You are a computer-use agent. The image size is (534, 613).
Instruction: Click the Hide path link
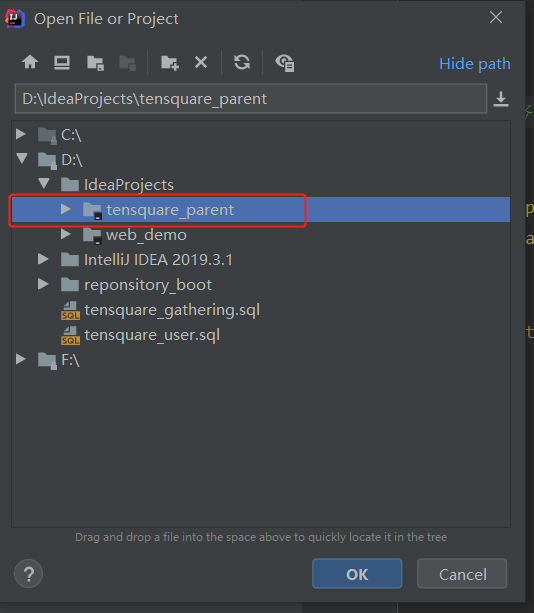(475, 63)
